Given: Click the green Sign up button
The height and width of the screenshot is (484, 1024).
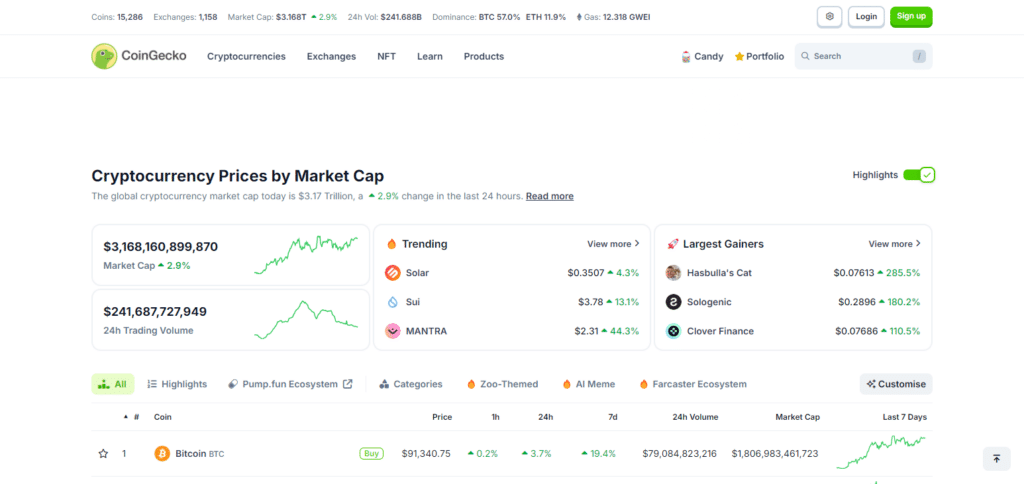Looking at the screenshot, I should point(911,16).
